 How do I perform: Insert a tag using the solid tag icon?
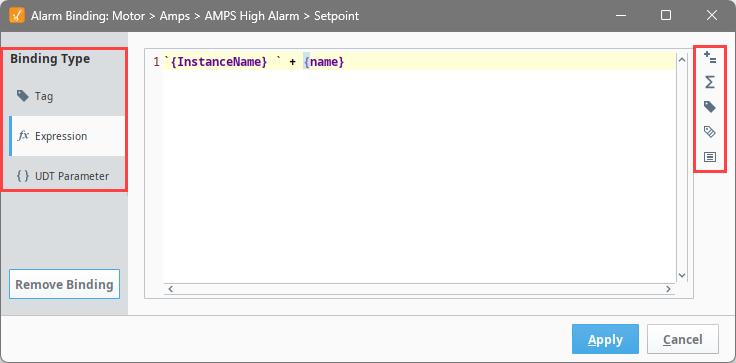coord(710,107)
